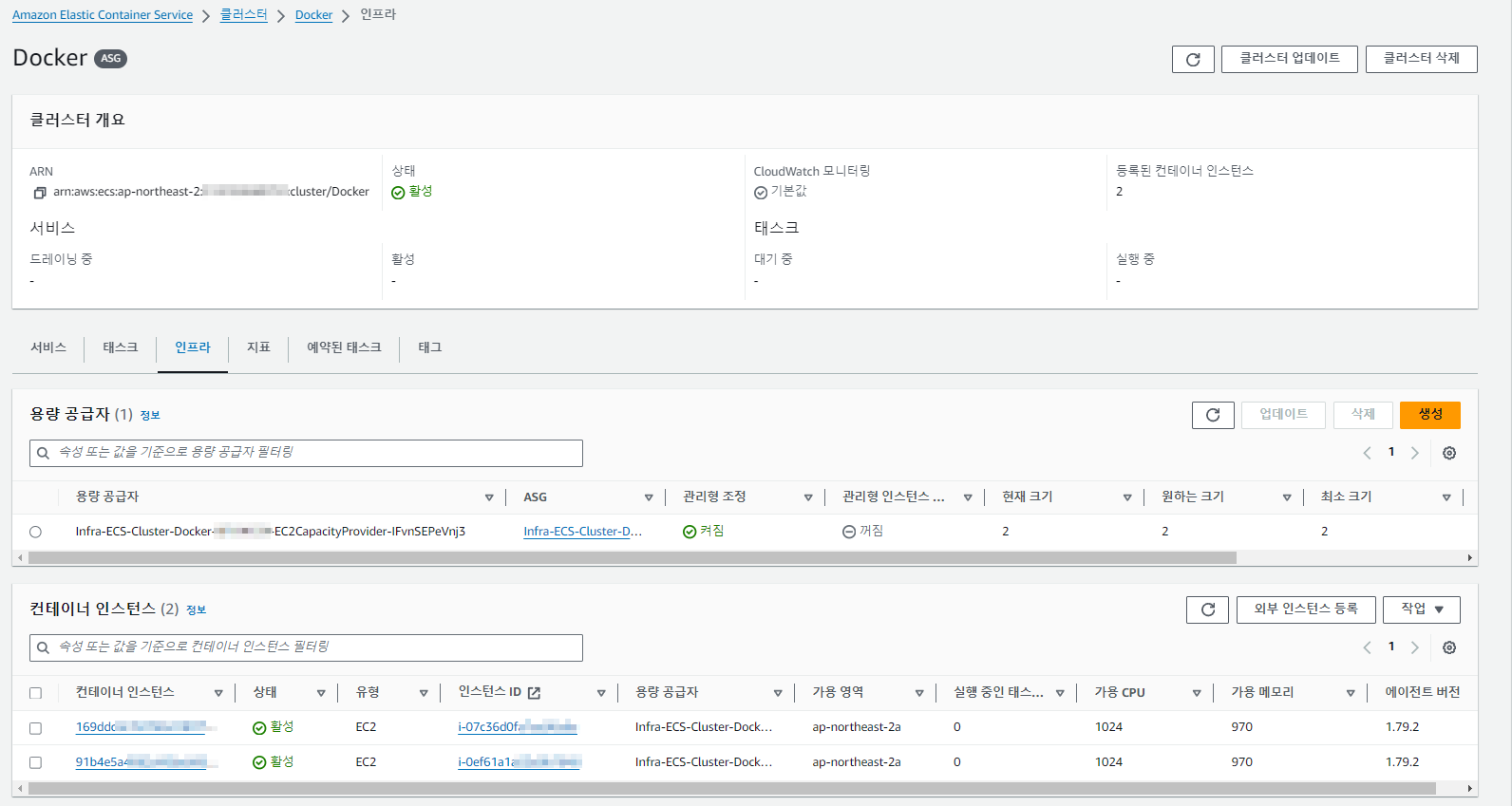Click the 업데이트 capacity provider button
The image size is (1512, 806).
(x=1283, y=415)
